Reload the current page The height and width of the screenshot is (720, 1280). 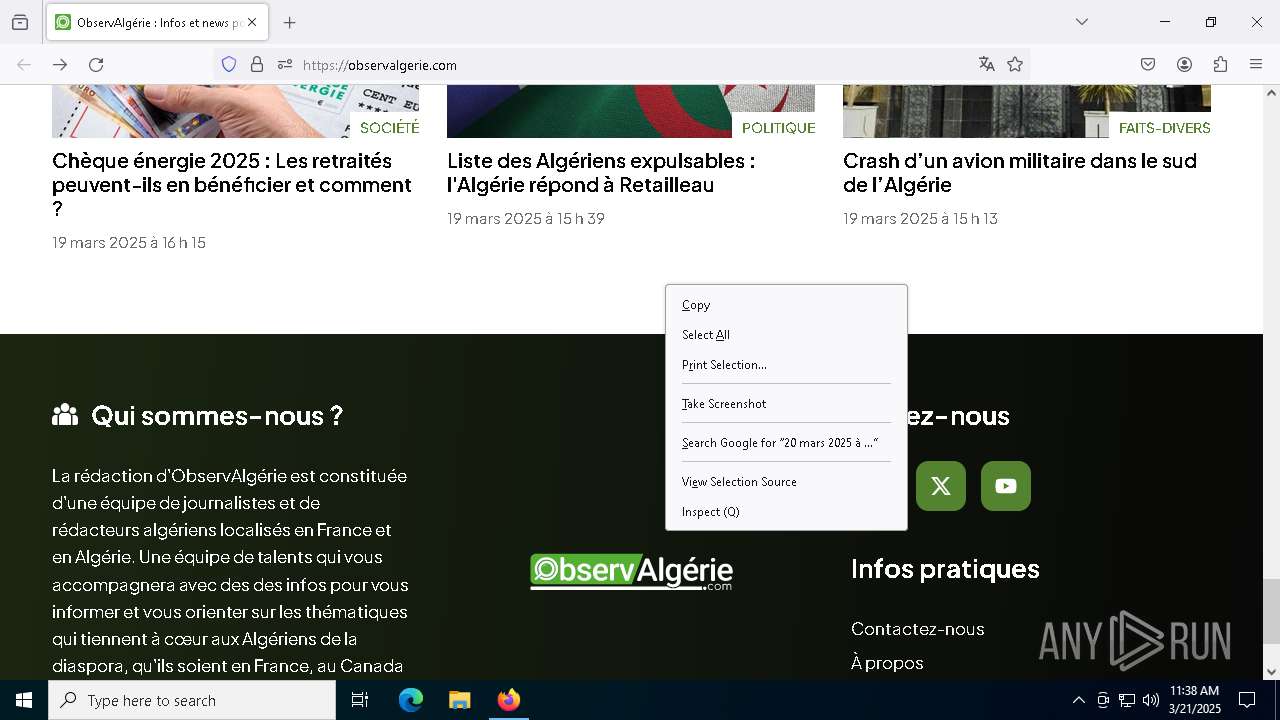[96, 64]
